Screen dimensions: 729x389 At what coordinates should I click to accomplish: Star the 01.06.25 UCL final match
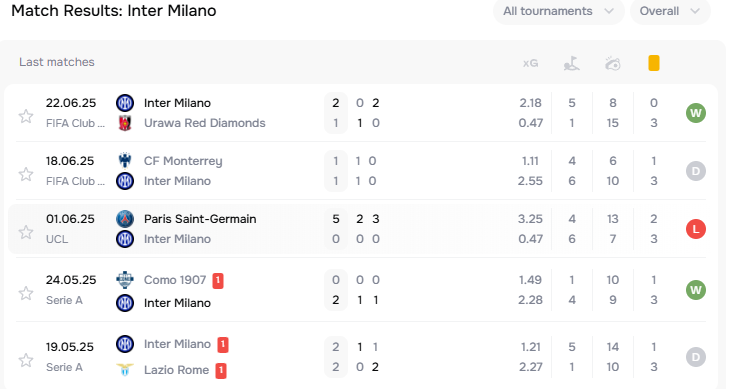26,231
